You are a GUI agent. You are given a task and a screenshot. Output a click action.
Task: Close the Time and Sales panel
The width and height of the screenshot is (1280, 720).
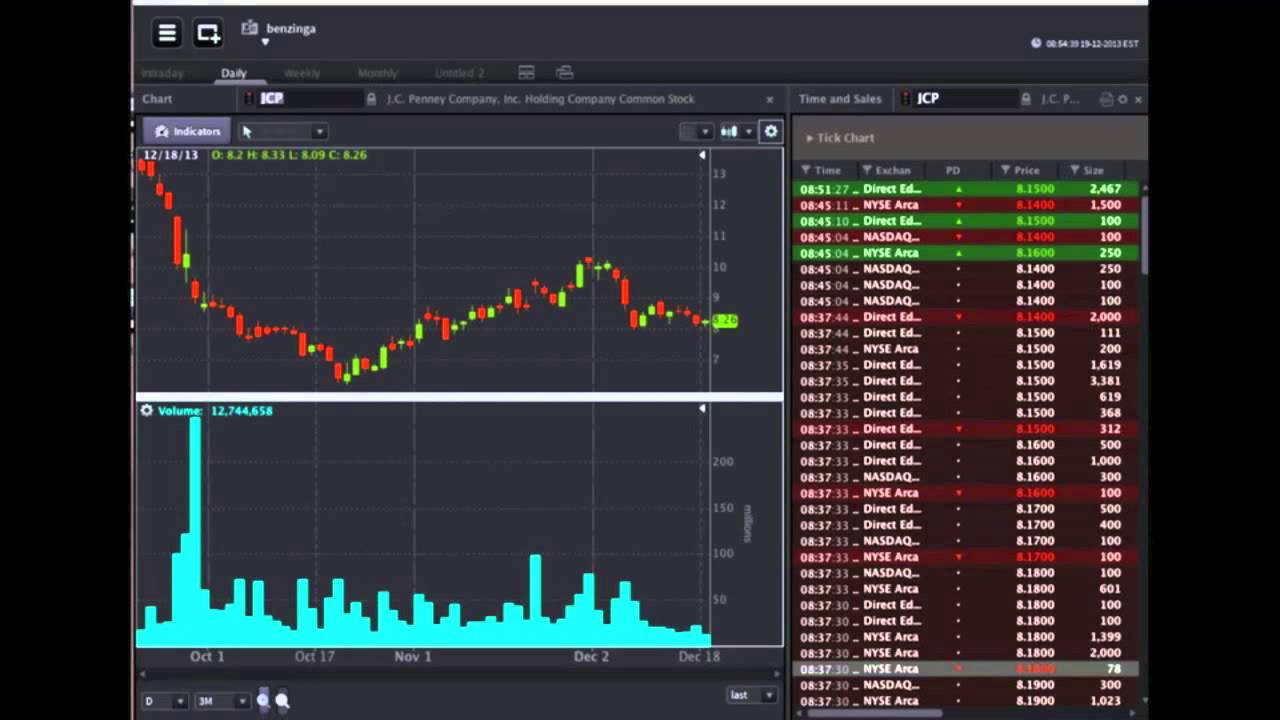click(1138, 99)
